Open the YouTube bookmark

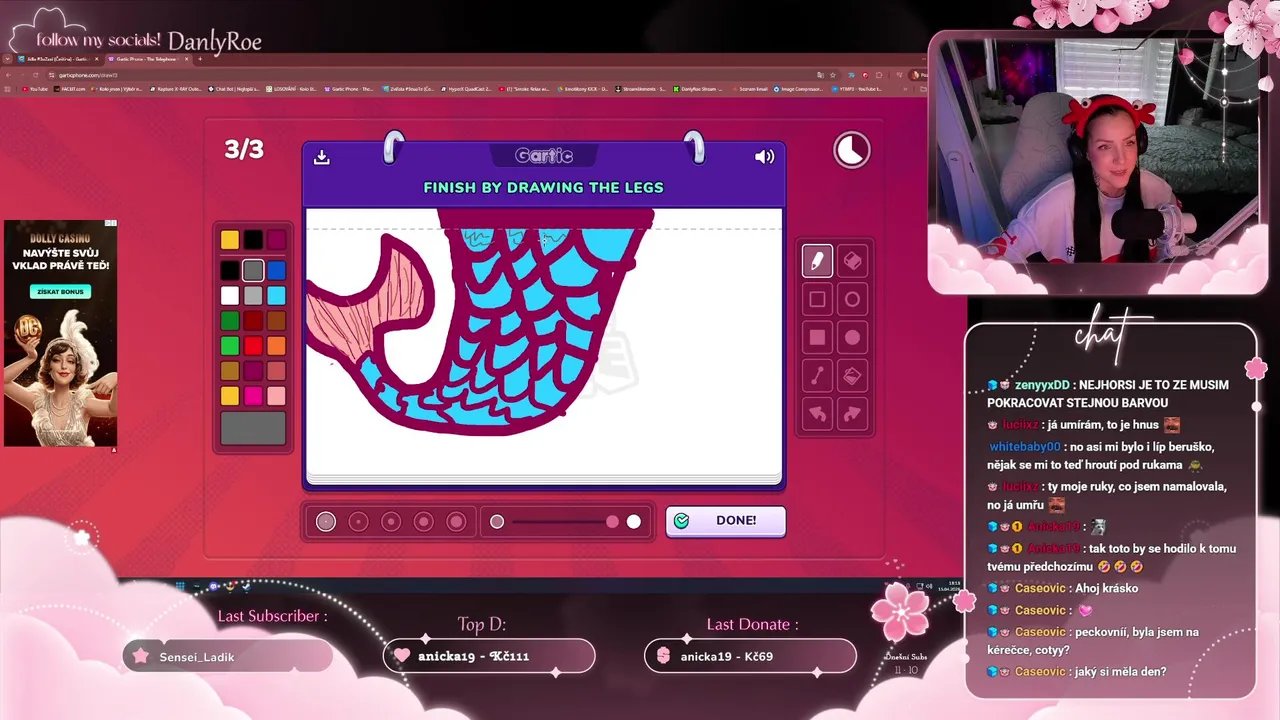35,89
